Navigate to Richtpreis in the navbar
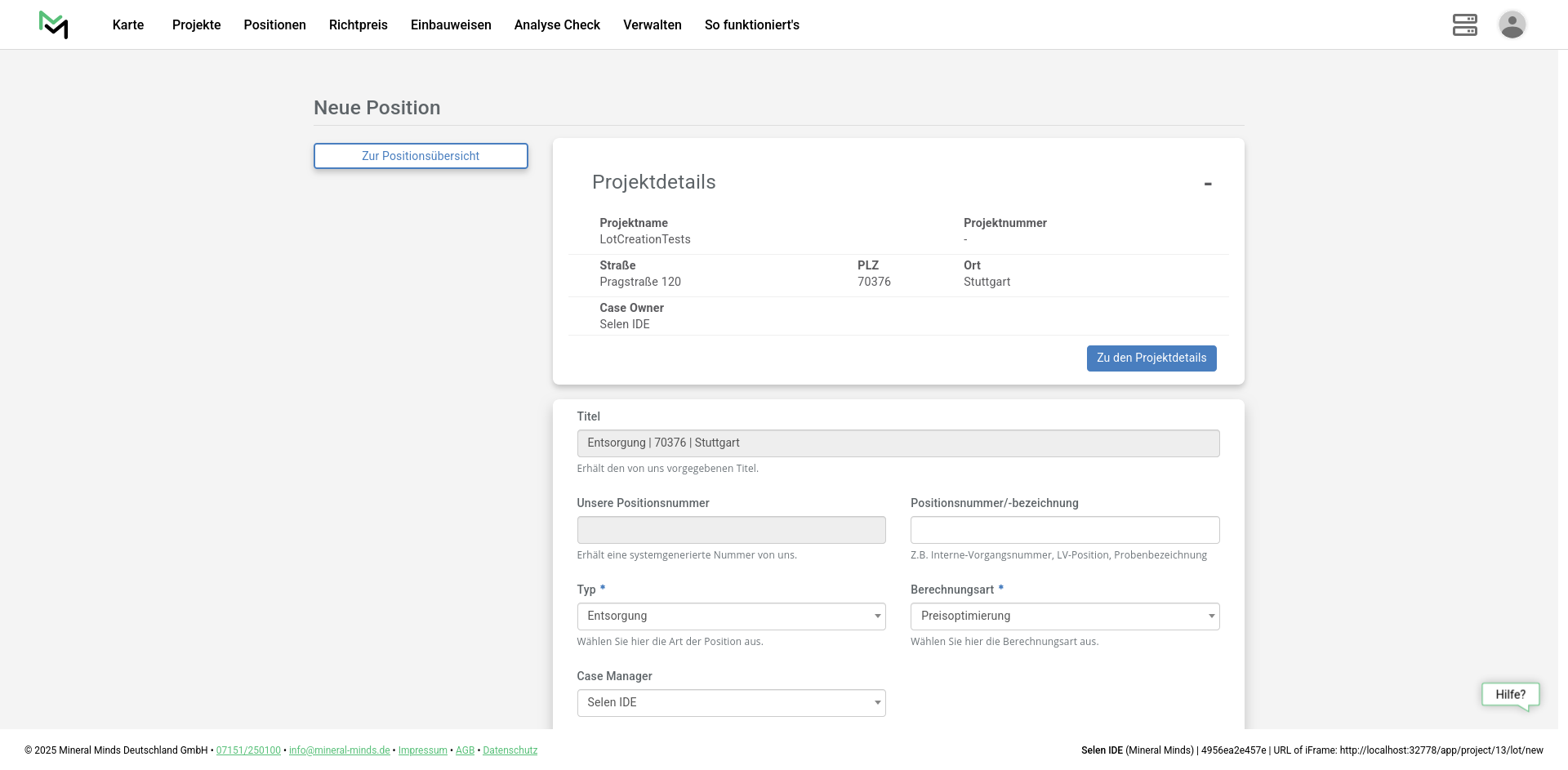 click(x=358, y=25)
